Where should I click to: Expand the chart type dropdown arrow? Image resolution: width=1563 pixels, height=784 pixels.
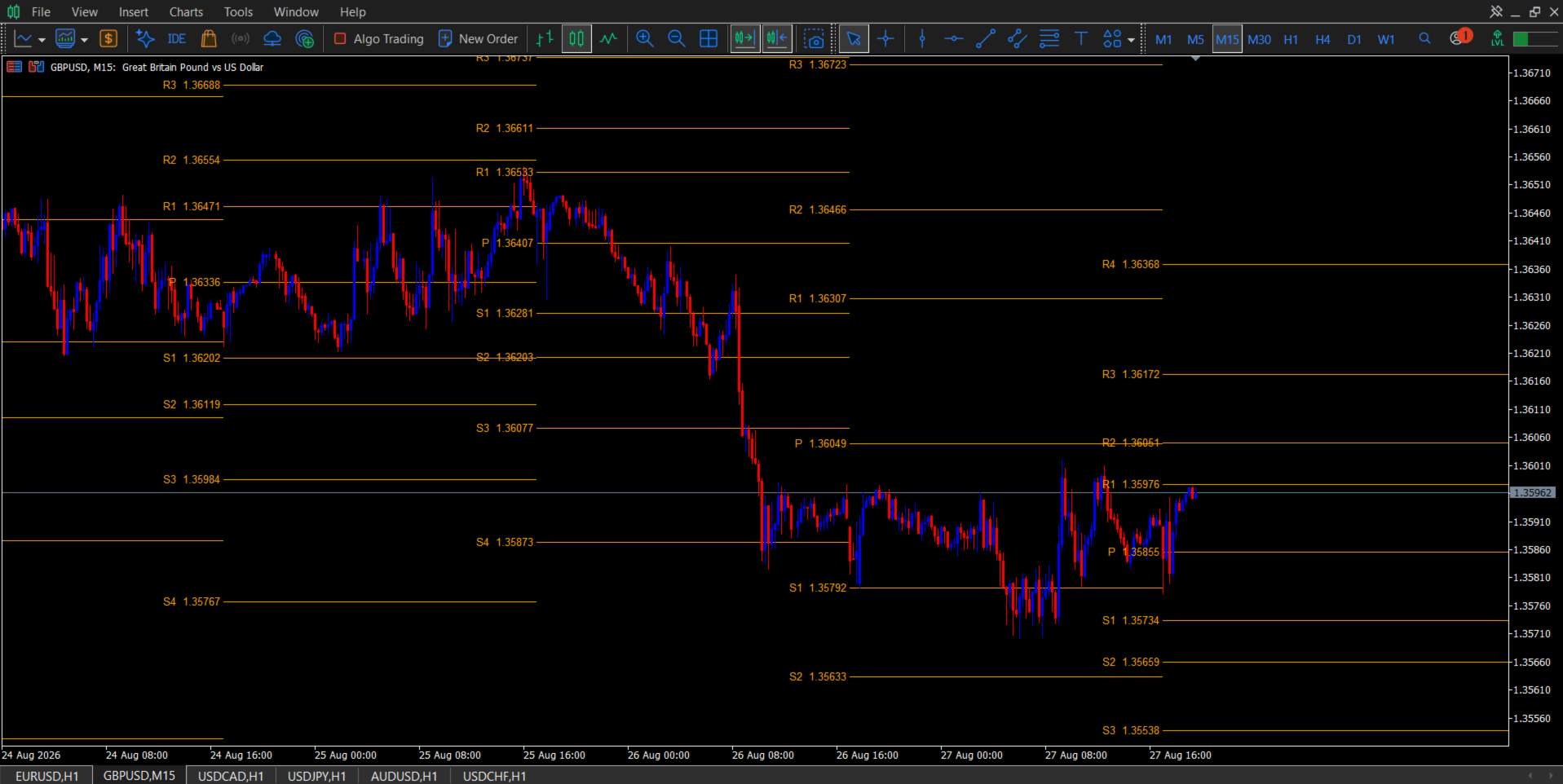[84, 40]
